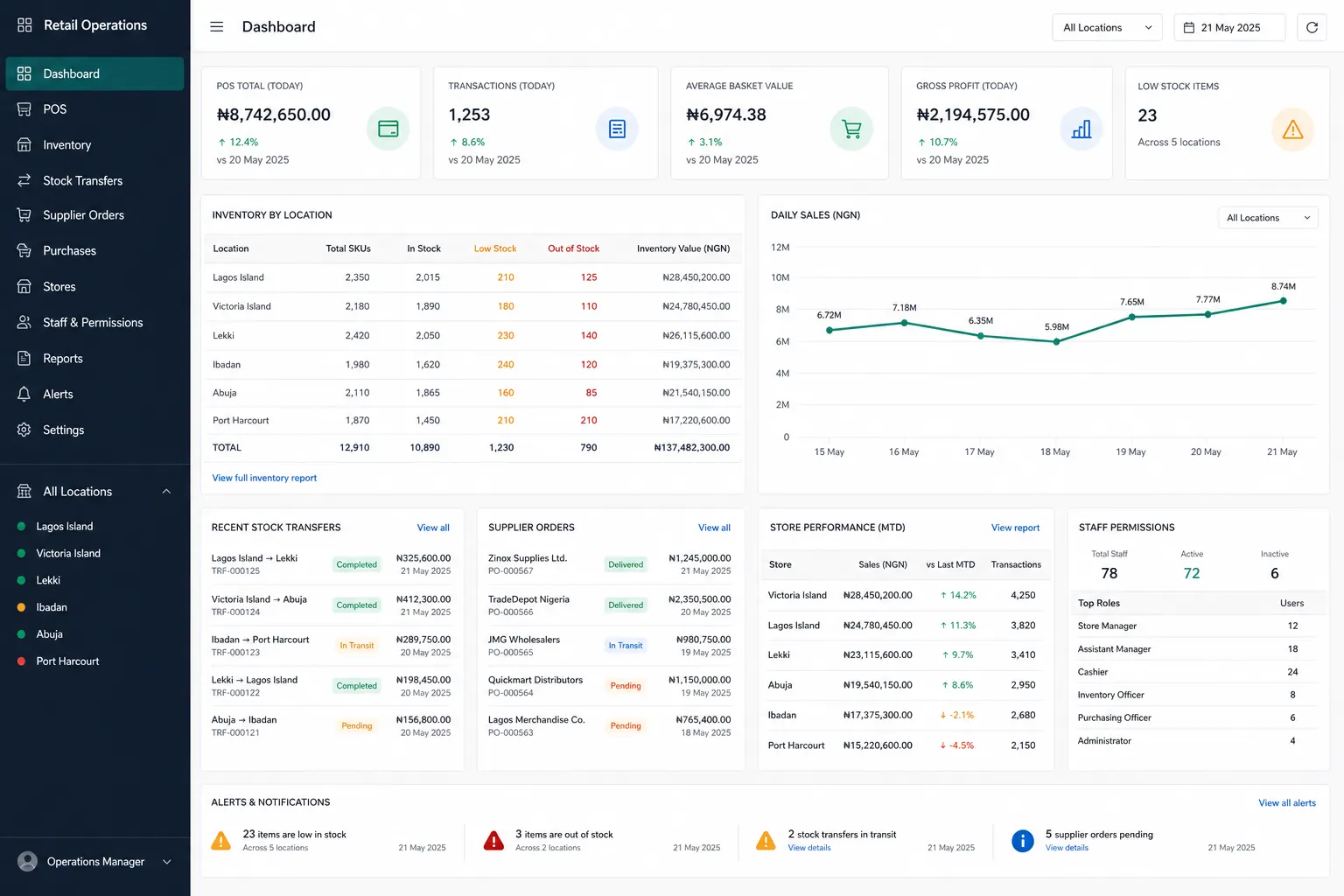The height and width of the screenshot is (896, 1344).
Task: Click the calendar icon in date picker
Action: [1189, 28]
